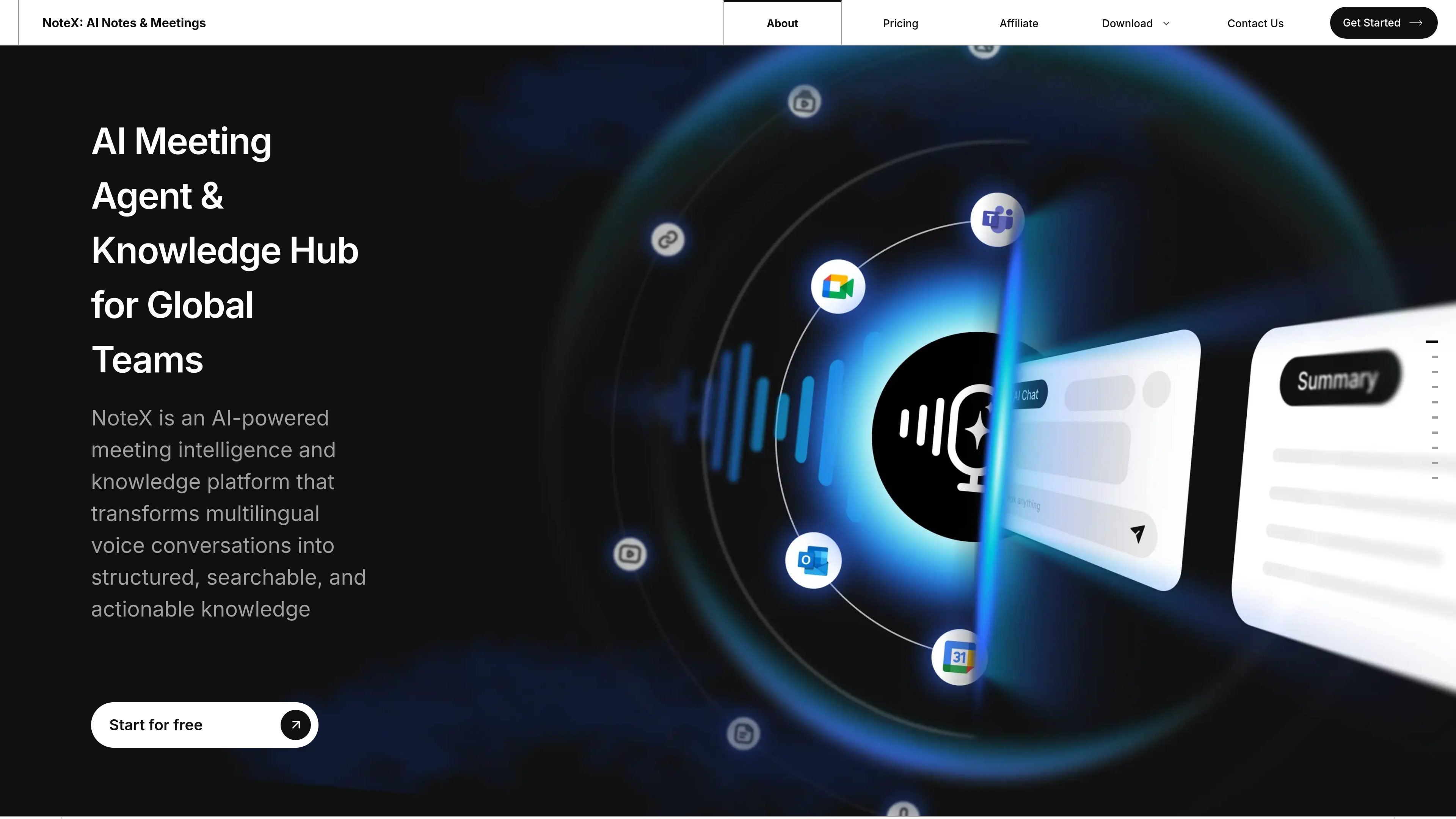The height and width of the screenshot is (819, 1456).
Task: Click the NoteX: AI Notes & Meetings logo
Action: pos(124,23)
